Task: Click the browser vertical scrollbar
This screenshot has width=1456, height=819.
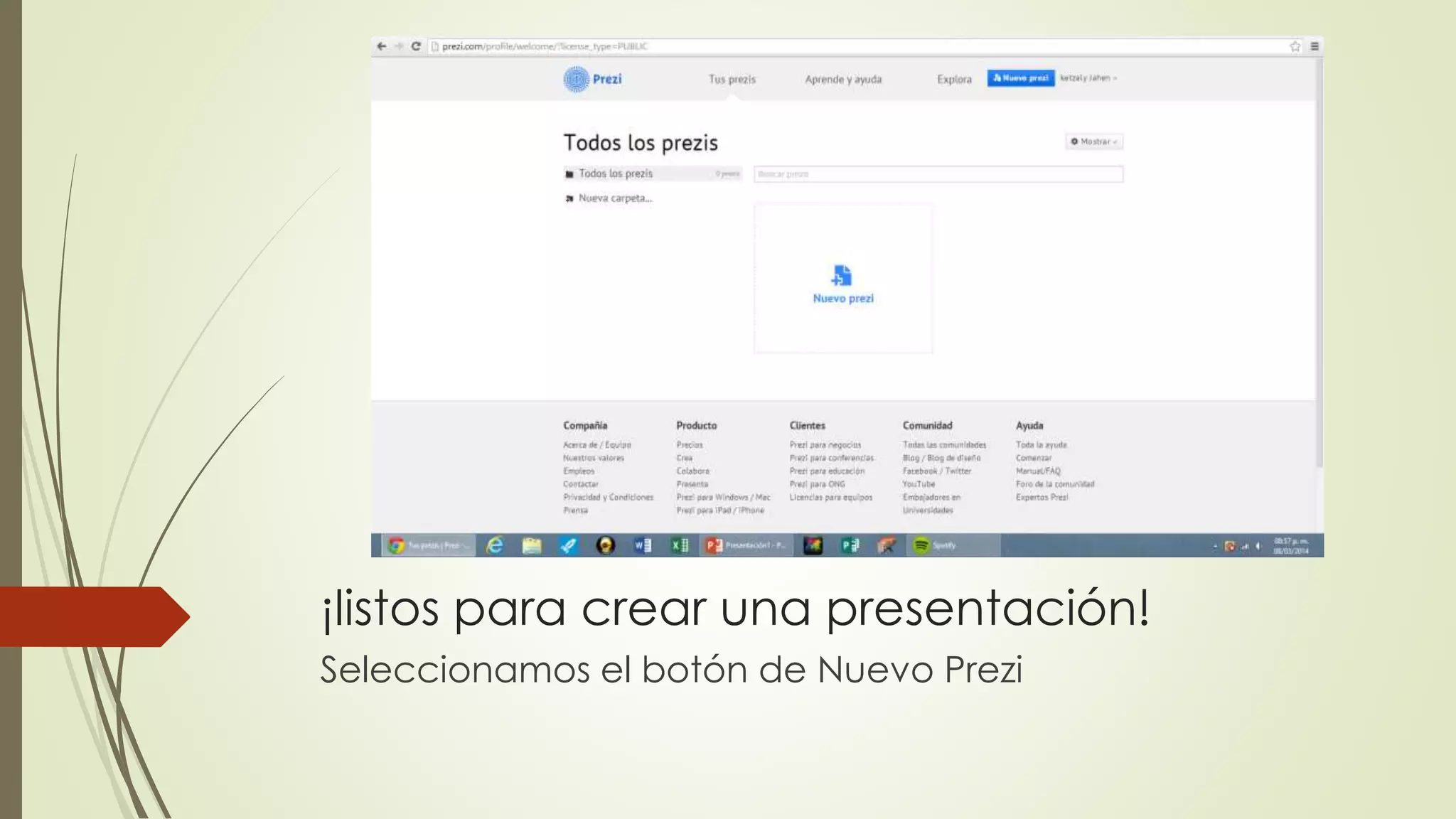Action: [1319, 262]
